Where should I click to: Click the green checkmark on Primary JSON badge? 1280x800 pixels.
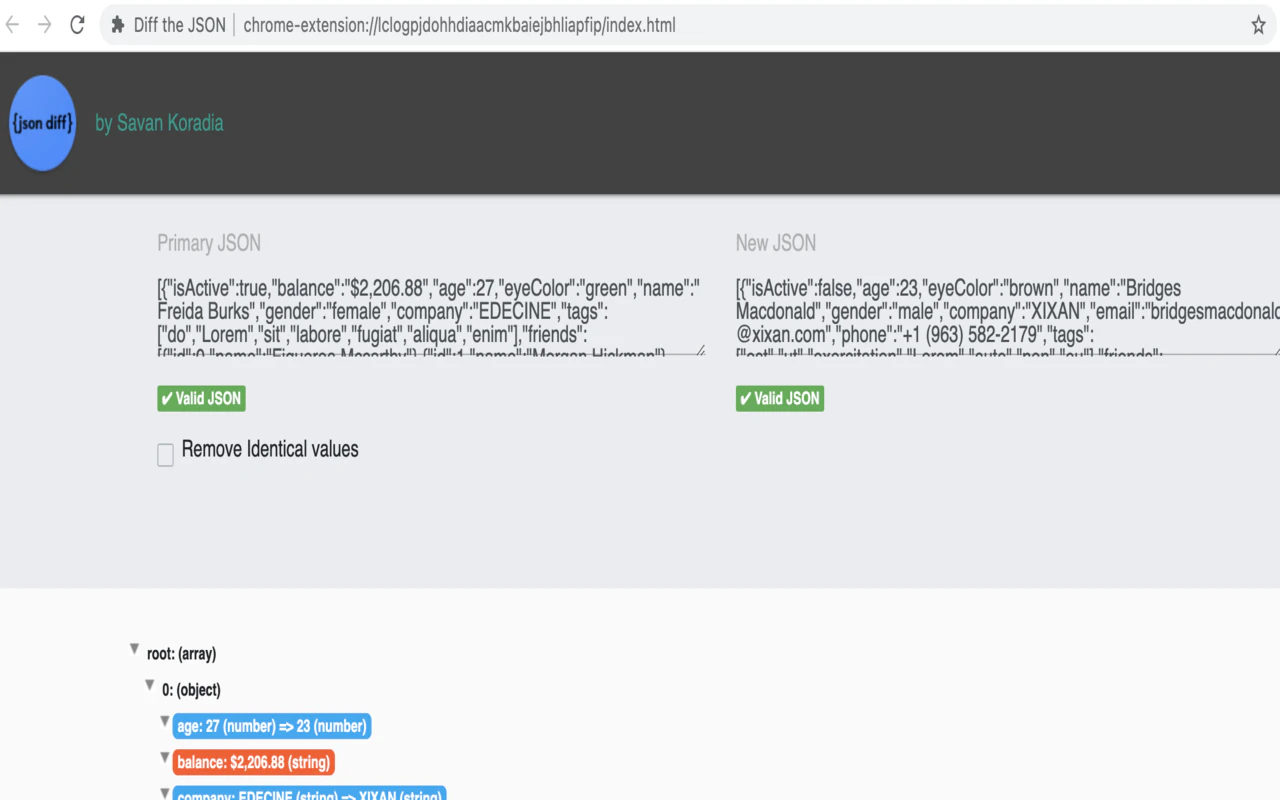pos(168,398)
